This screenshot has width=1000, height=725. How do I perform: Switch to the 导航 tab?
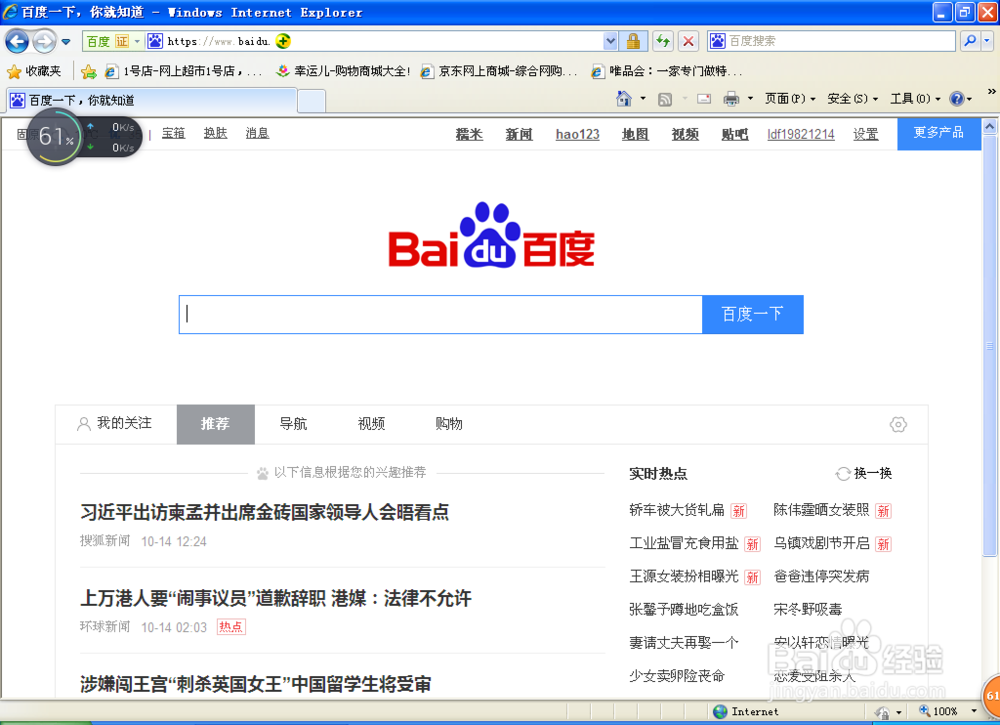pyautogui.click(x=293, y=424)
